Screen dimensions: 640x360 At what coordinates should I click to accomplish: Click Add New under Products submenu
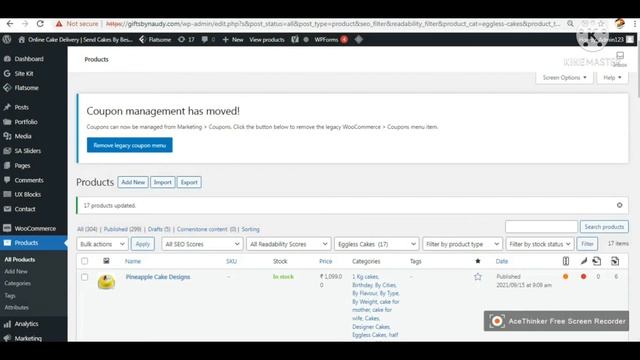pyautogui.click(x=16, y=271)
